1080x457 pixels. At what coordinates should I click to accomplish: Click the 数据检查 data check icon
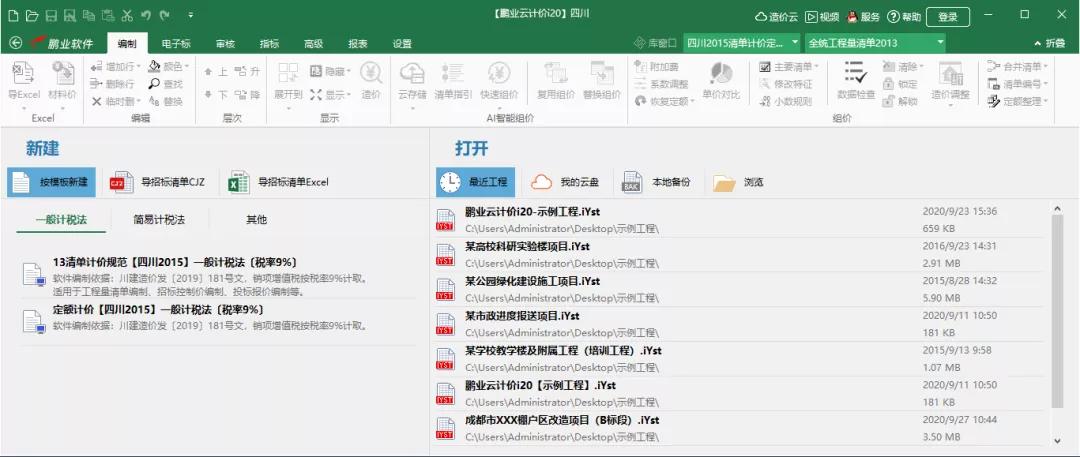855,80
